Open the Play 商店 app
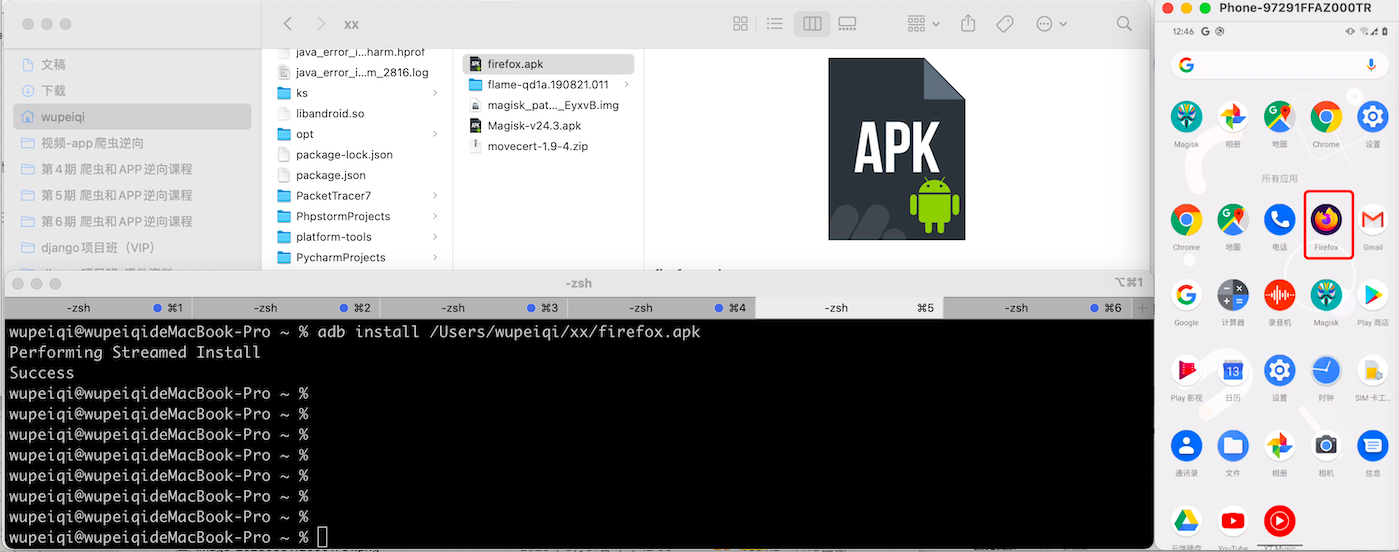 (1373, 301)
